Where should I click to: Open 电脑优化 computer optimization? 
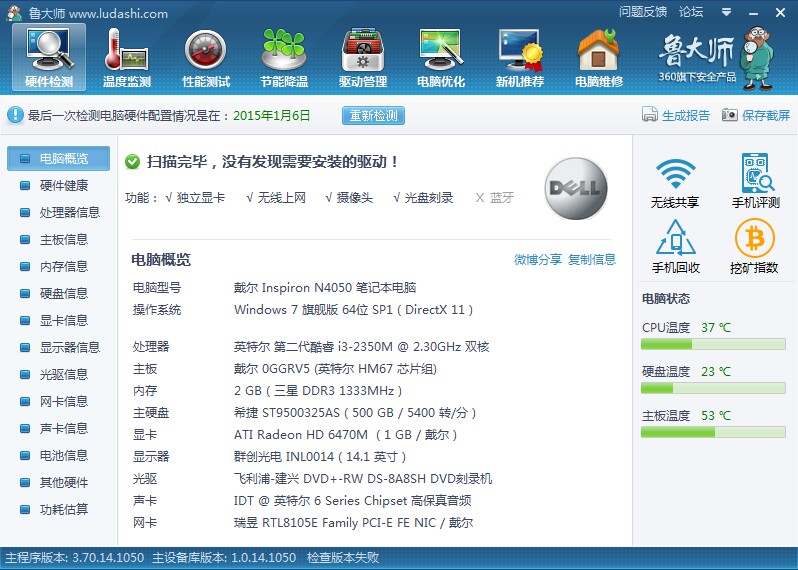point(441,57)
